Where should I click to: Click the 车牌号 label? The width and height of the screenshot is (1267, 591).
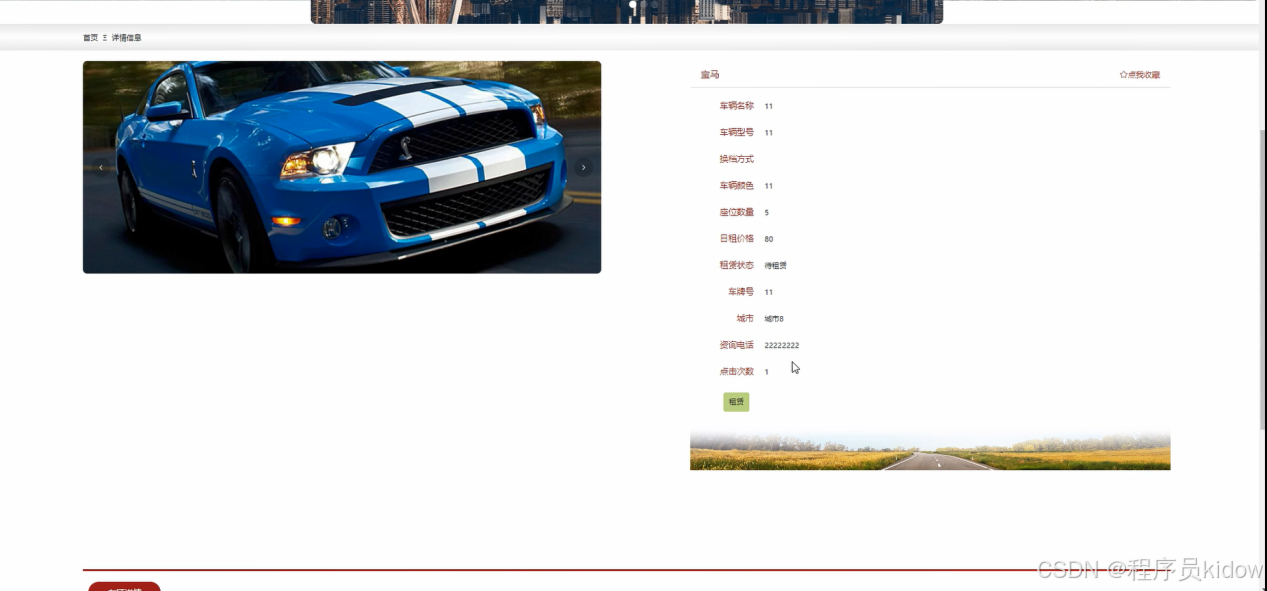[741, 292]
